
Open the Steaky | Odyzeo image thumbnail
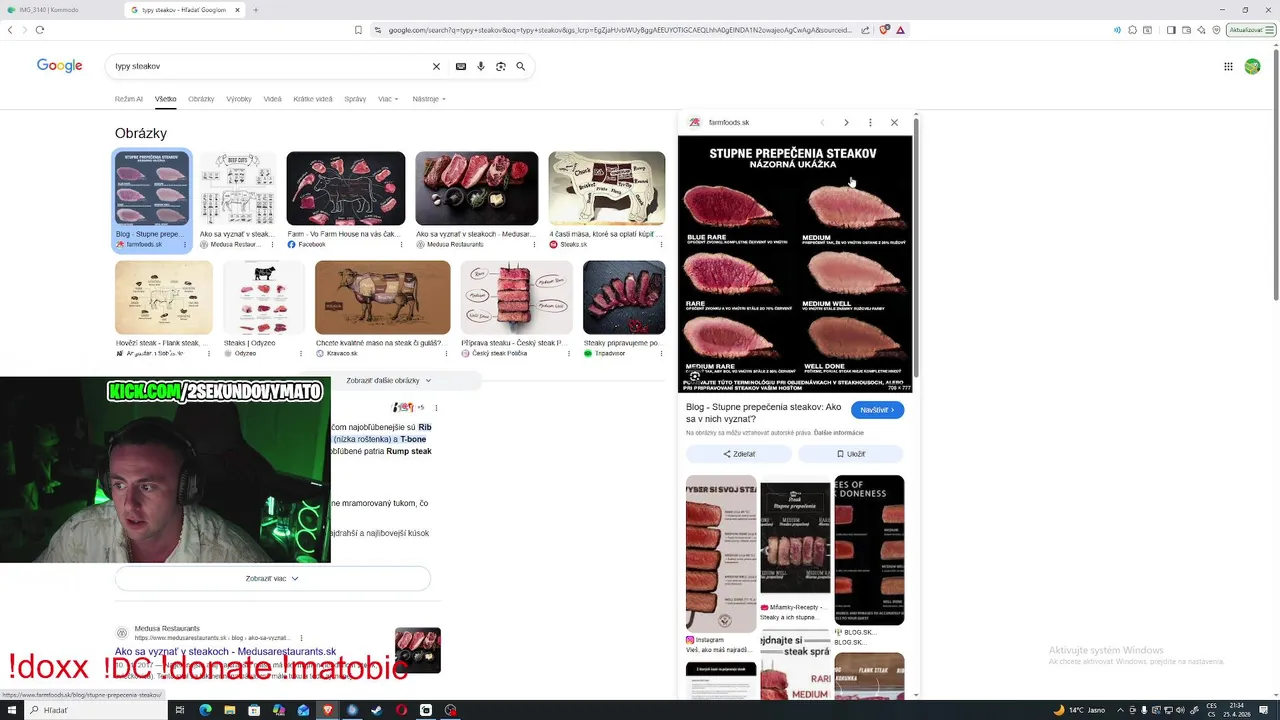pos(264,298)
